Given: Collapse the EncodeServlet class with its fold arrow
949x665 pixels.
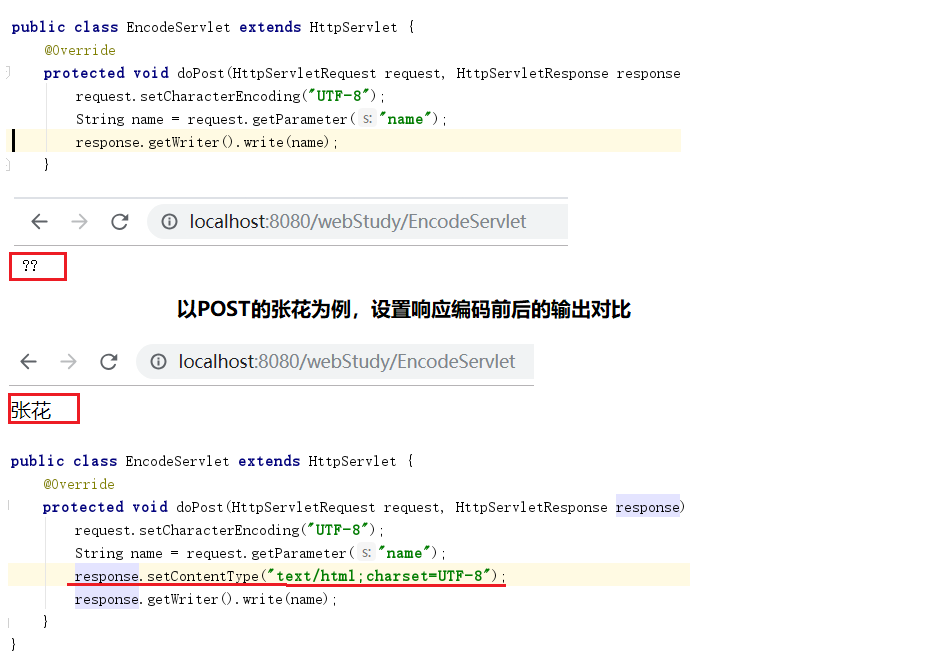Looking at the screenshot, I should click(7, 27).
